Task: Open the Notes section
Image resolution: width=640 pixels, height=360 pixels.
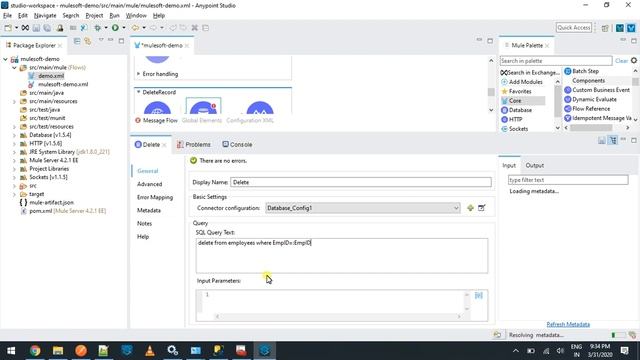Action: coord(144,223)
